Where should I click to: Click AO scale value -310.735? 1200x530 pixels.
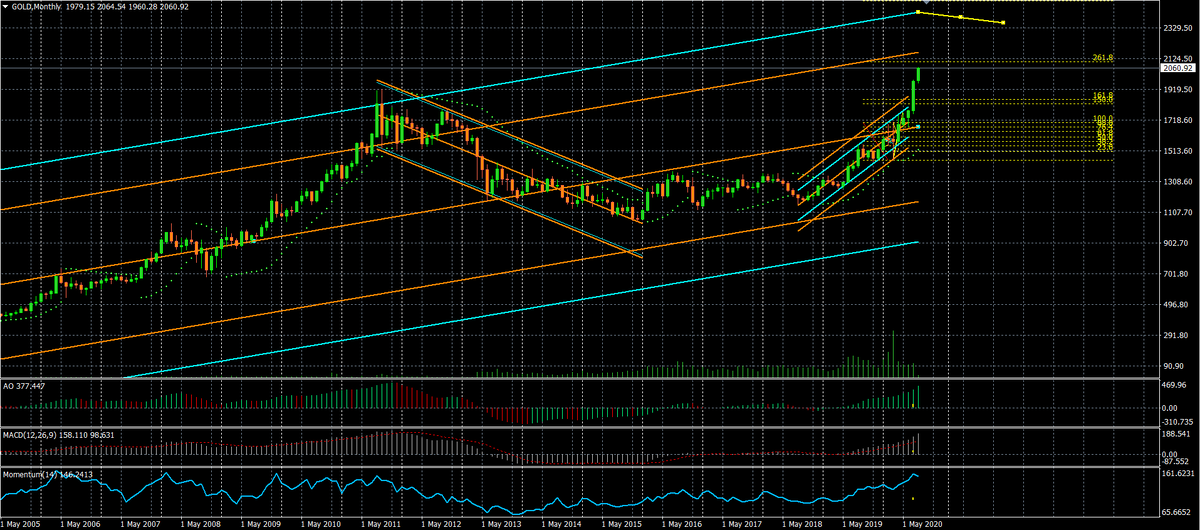pyautogui.click(x=1179, y=424)
